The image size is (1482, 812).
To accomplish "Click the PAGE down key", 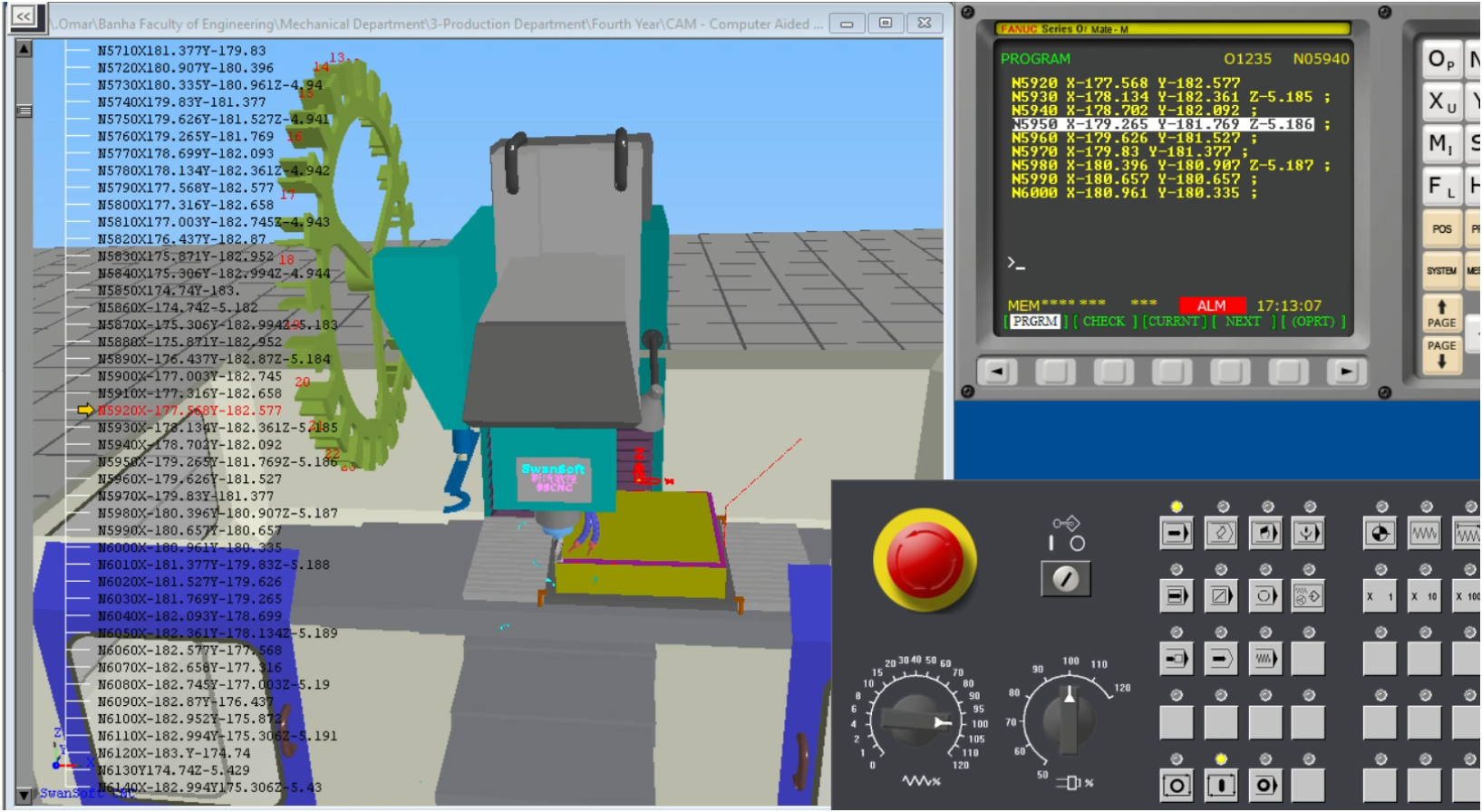I will (1441, 354).
